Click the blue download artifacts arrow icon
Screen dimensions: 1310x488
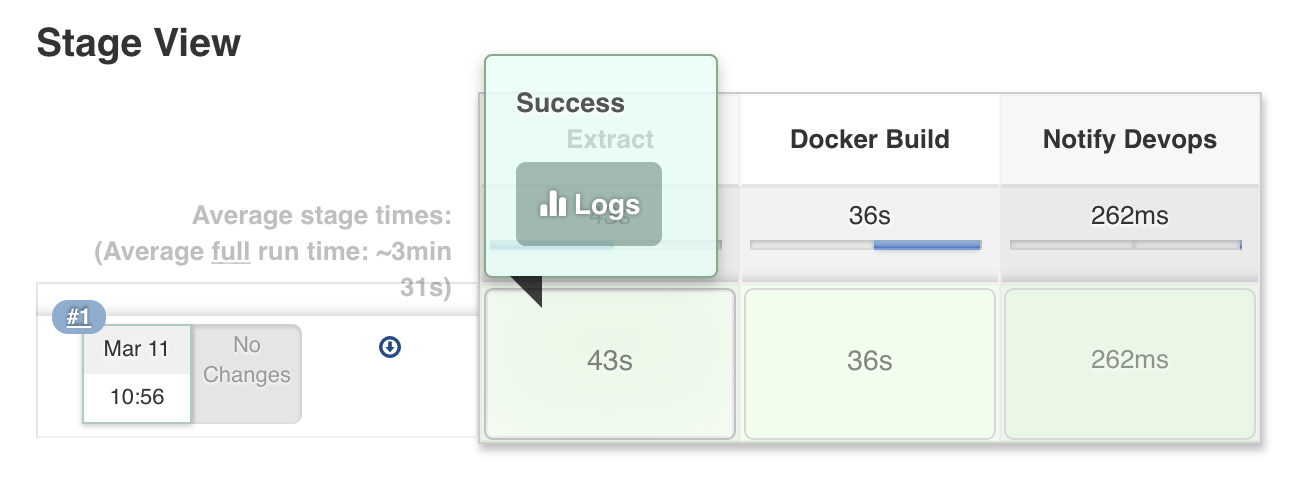click(390, 347)
